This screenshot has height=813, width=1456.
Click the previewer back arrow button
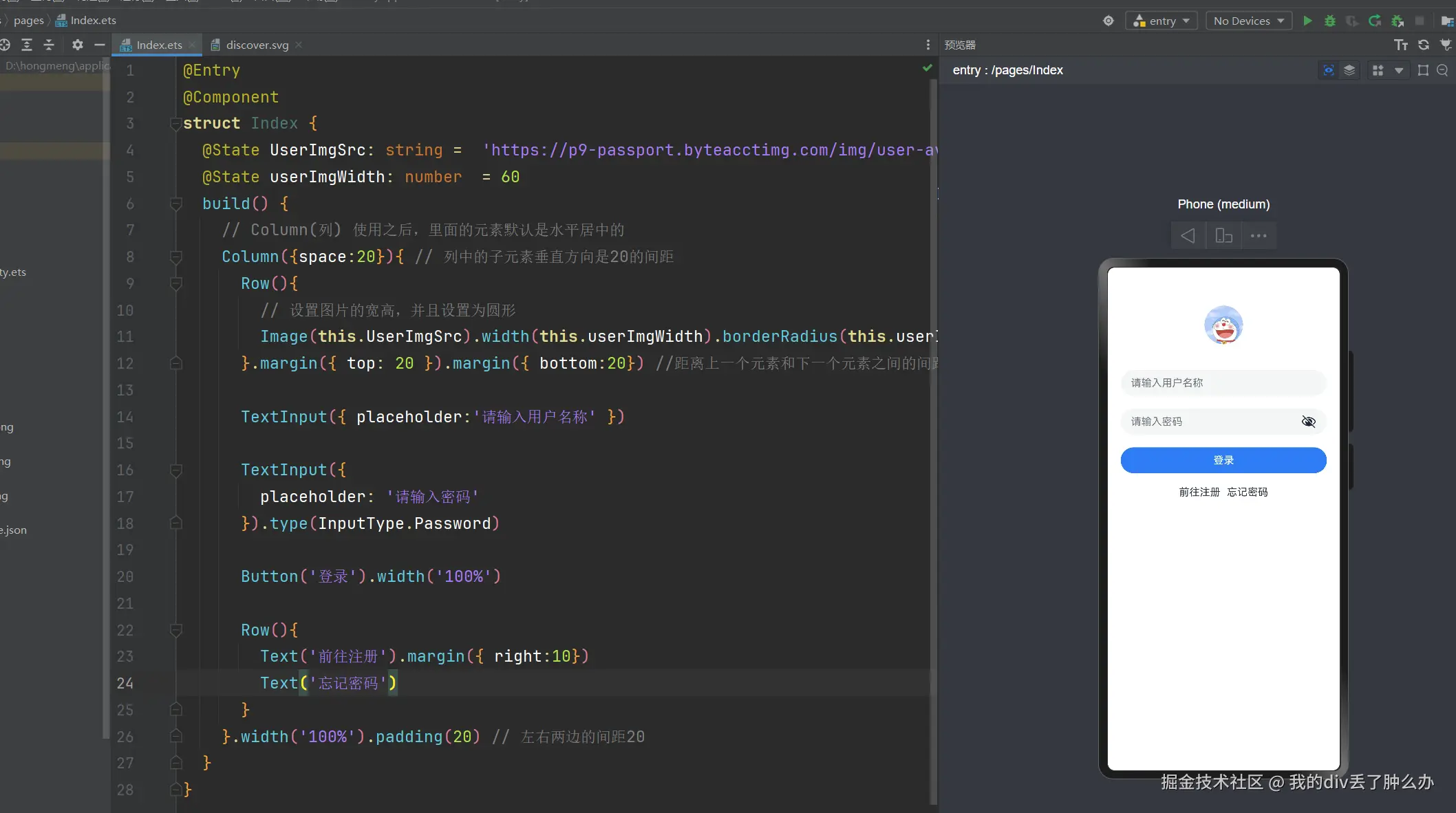coord(1188,236)
